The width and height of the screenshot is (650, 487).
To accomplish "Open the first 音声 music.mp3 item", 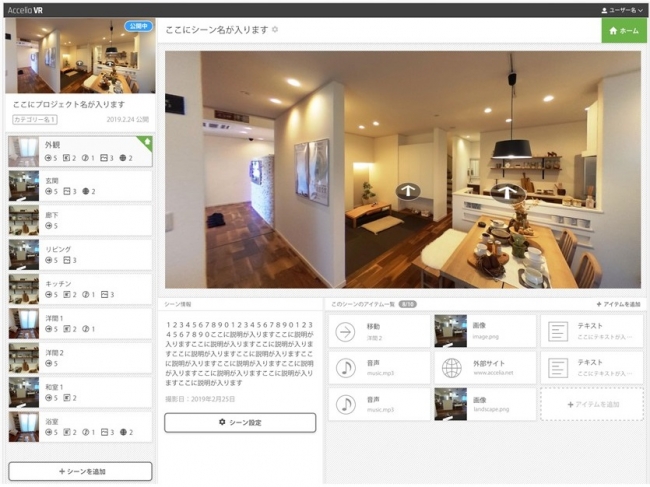I will tap(379, 368).
